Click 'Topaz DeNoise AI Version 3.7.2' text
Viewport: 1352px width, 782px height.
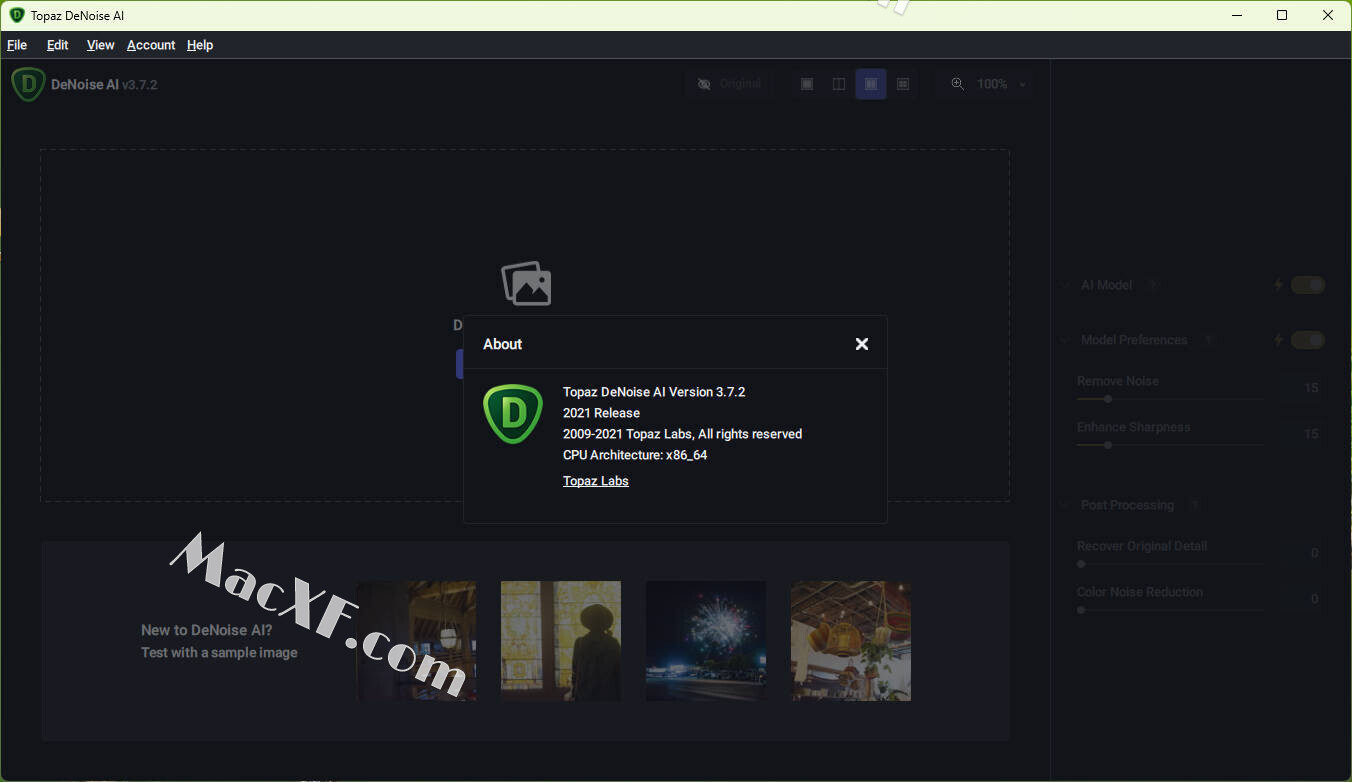[654, 392]
